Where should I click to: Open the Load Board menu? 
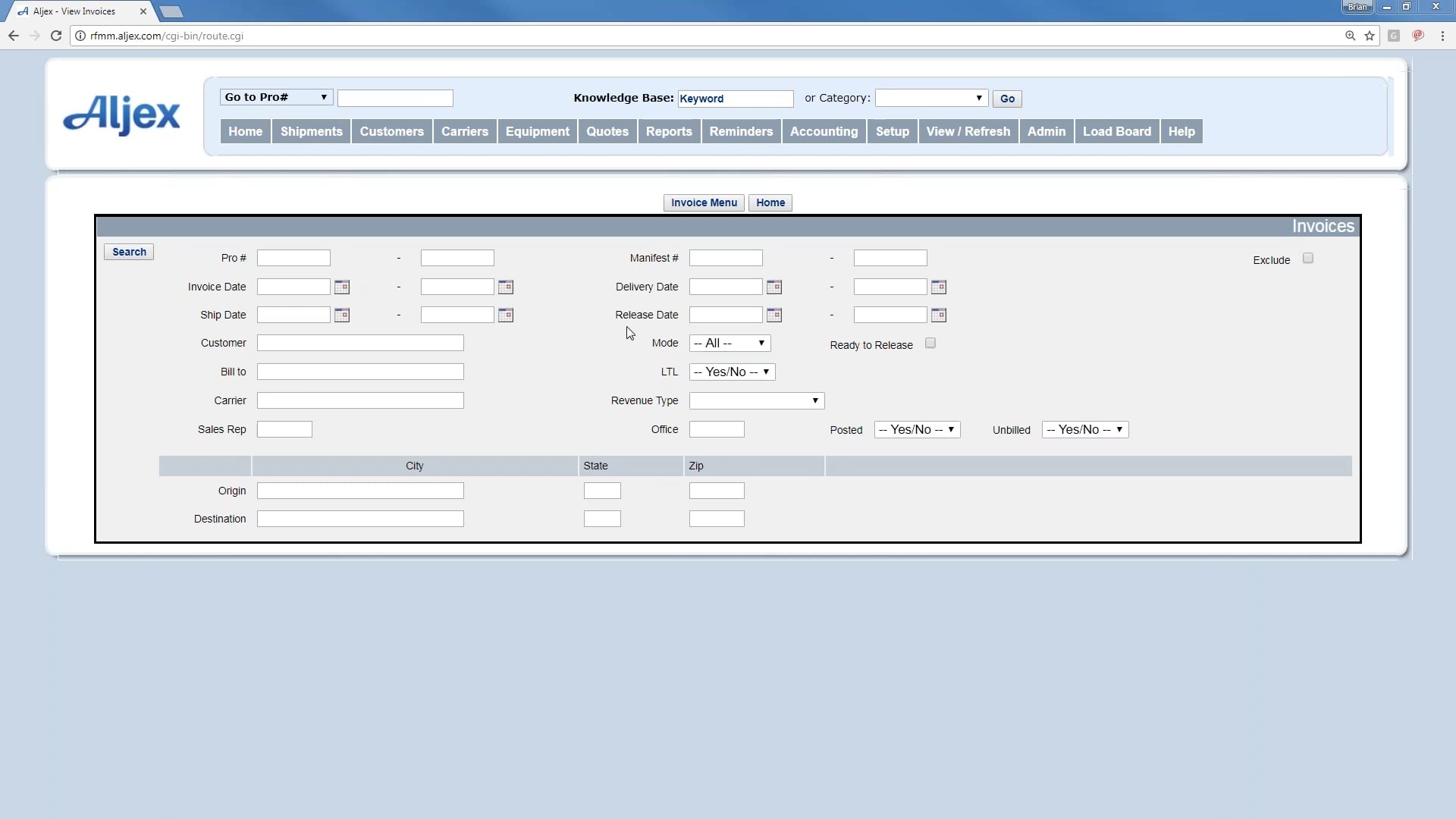coord(1117,131)
